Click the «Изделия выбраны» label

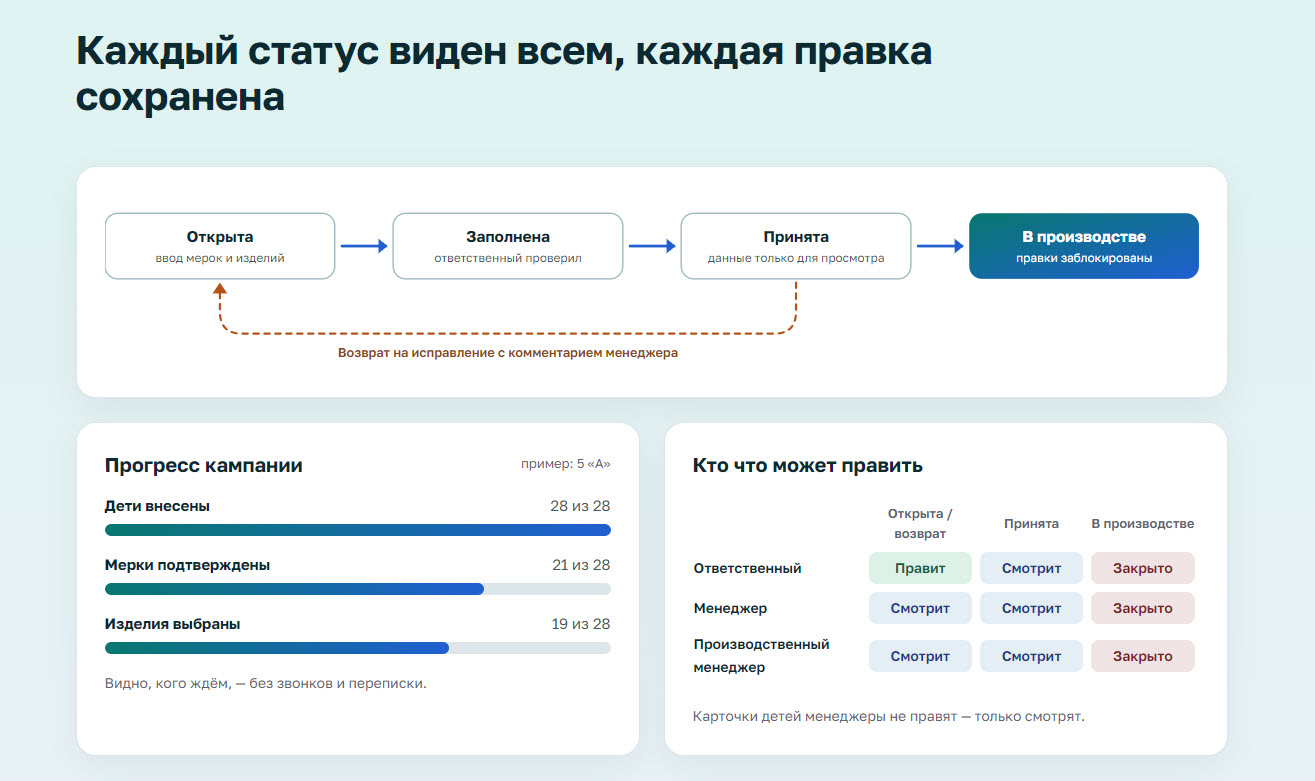[173, 624]
